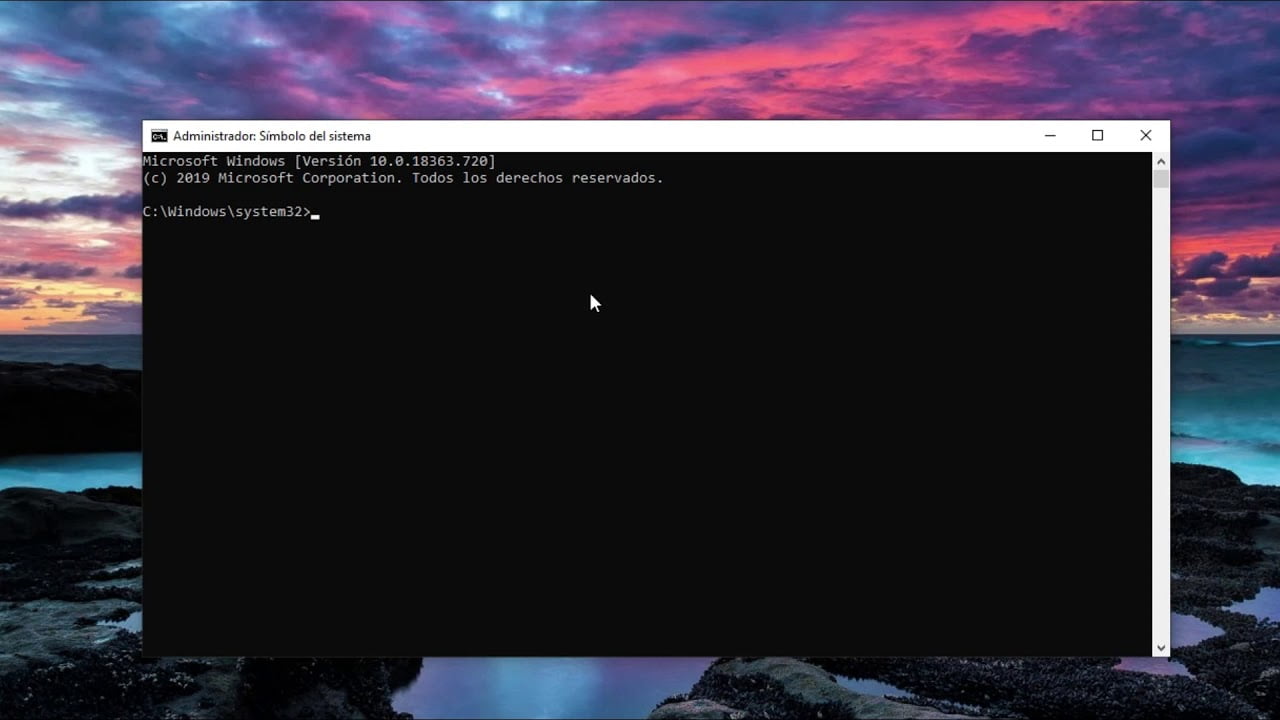The image size is (1280, 720).
Task: Click the blinking cursor at the prompt
Action: click(316, 212)
